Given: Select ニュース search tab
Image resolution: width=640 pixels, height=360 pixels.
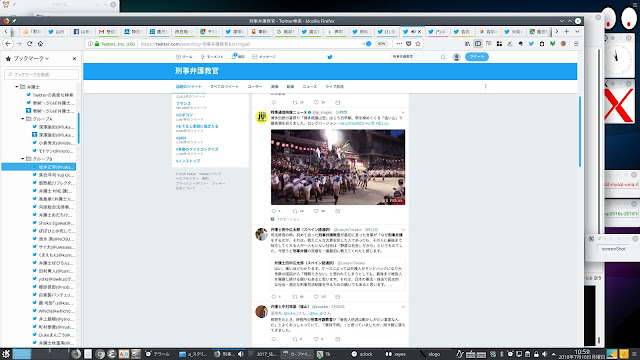Looking at the screenshot, I should click(309, 87).
